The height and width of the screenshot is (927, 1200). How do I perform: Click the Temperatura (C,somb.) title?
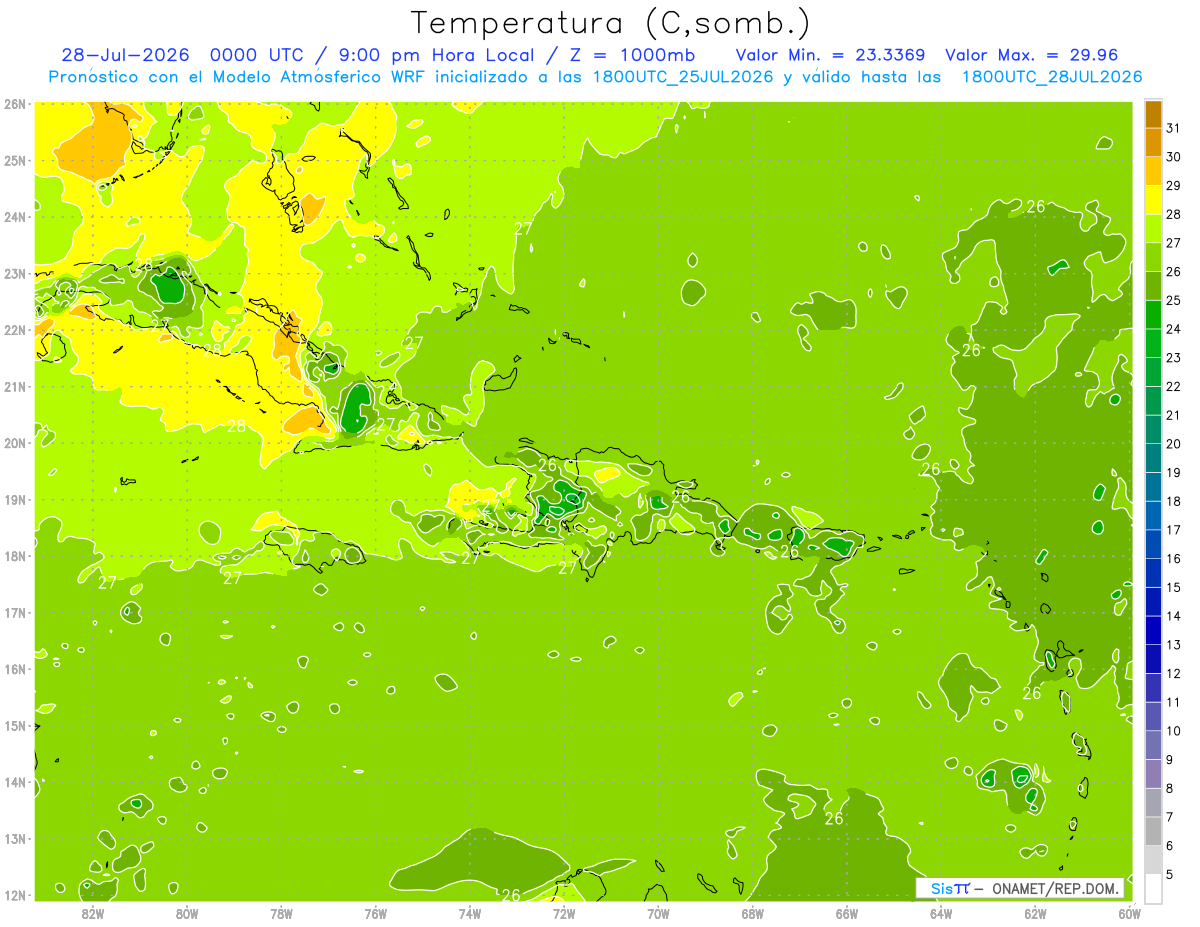coord(611,23)
